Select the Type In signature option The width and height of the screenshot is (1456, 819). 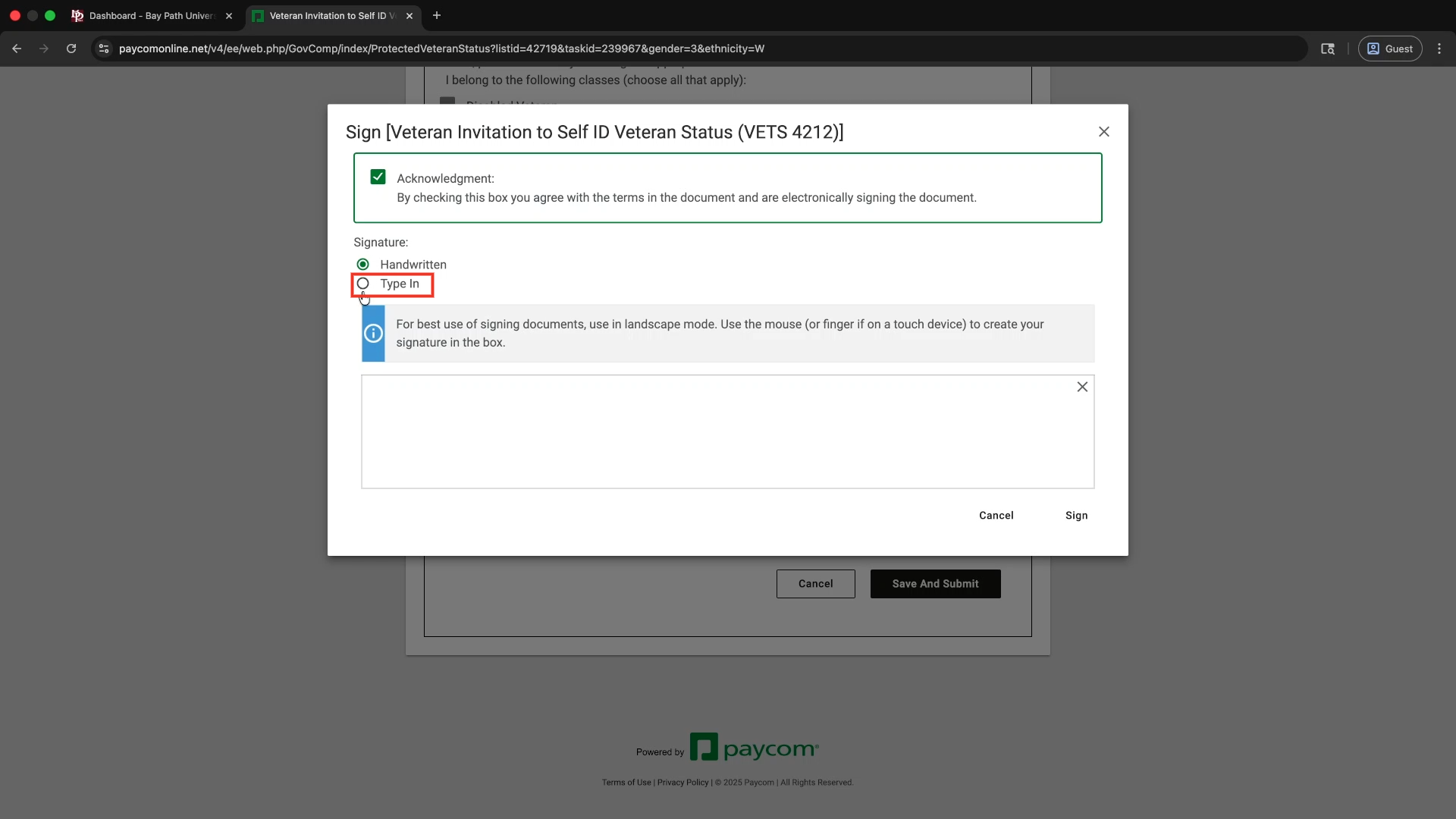[x=363, y=284]
